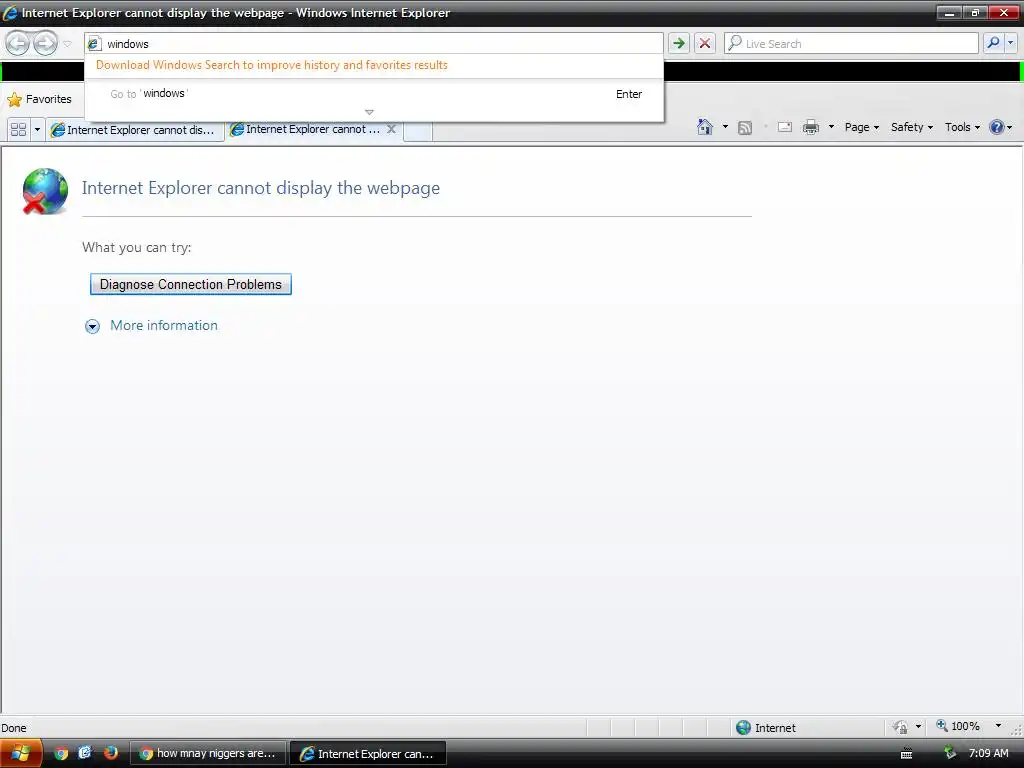Image resolution: width=1024 pixels, height=768 pixels.
Task: Click the RSS feeds icon
Action: [744, 127]
